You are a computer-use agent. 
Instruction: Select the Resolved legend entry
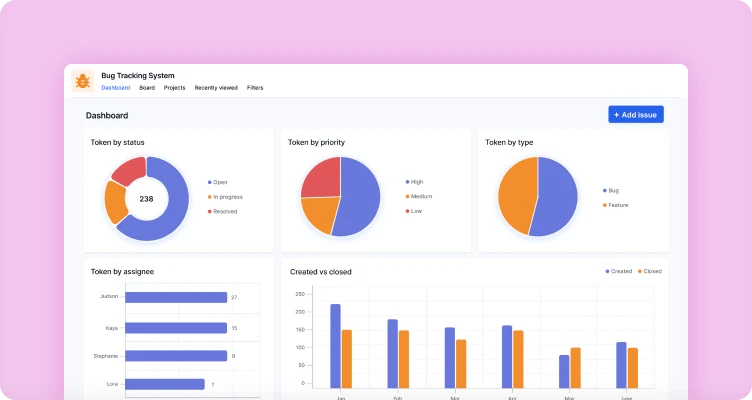click(x=222, y=211)
